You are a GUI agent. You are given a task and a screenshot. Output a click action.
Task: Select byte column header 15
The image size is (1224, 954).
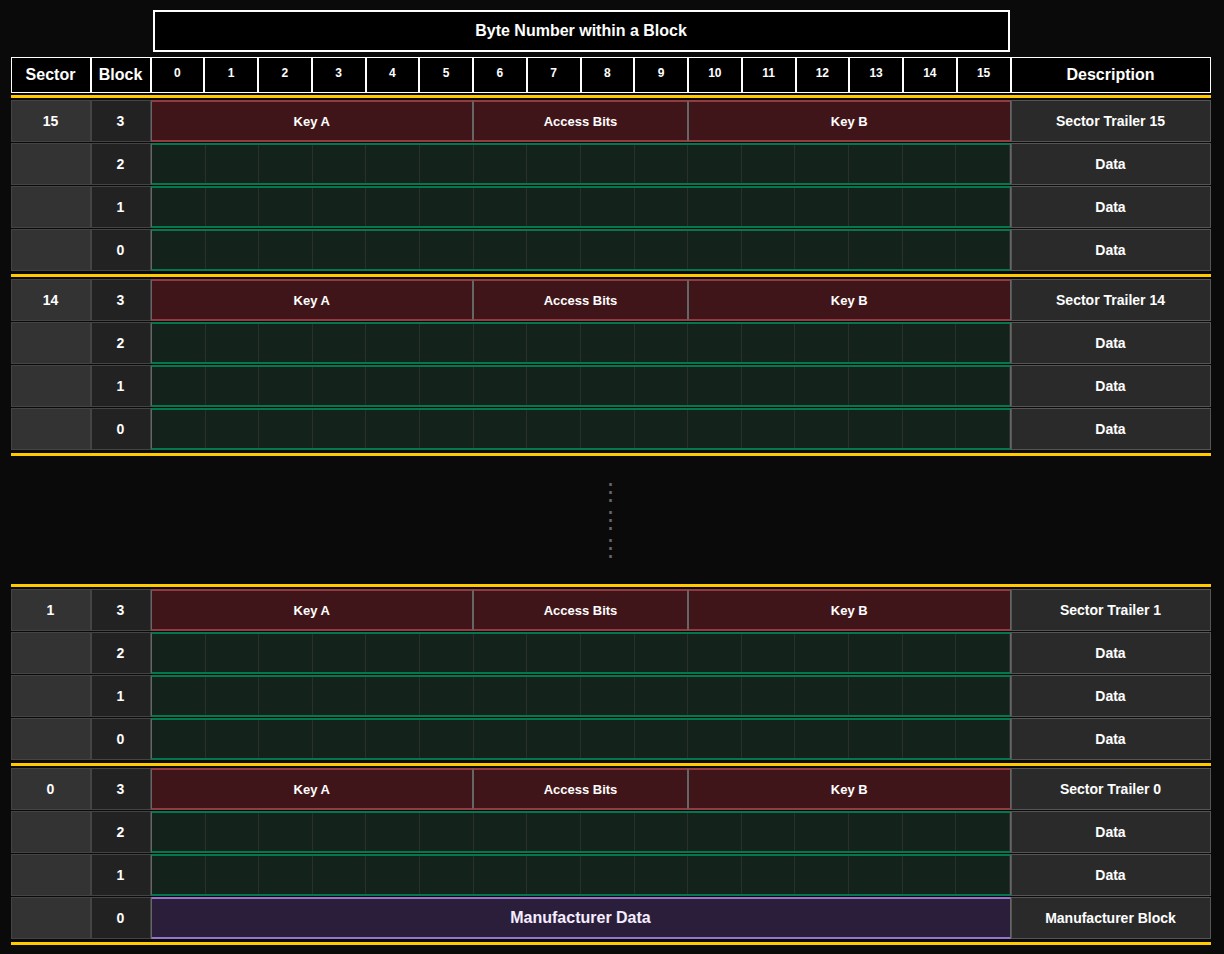tap(983, 74)
